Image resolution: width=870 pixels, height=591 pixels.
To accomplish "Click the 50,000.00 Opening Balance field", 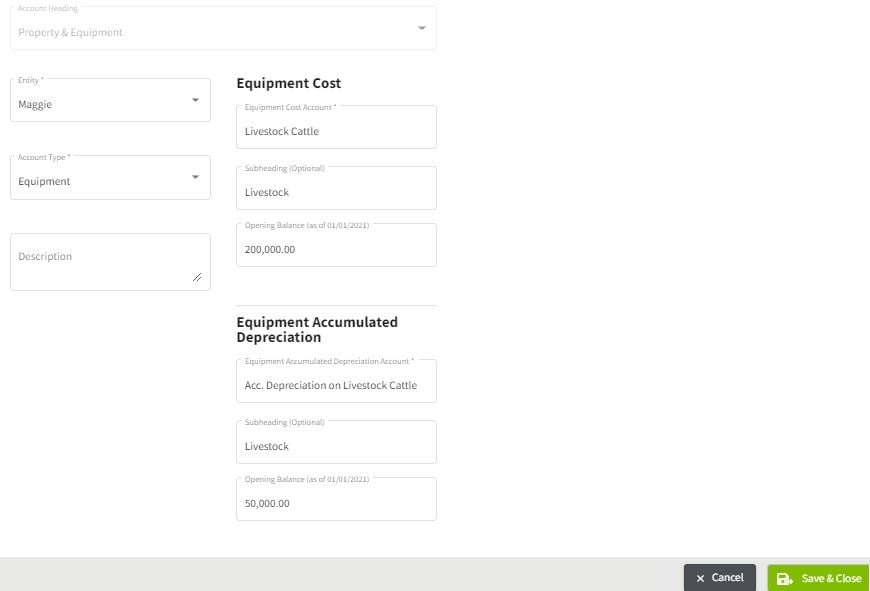I will tap(336, 502).
